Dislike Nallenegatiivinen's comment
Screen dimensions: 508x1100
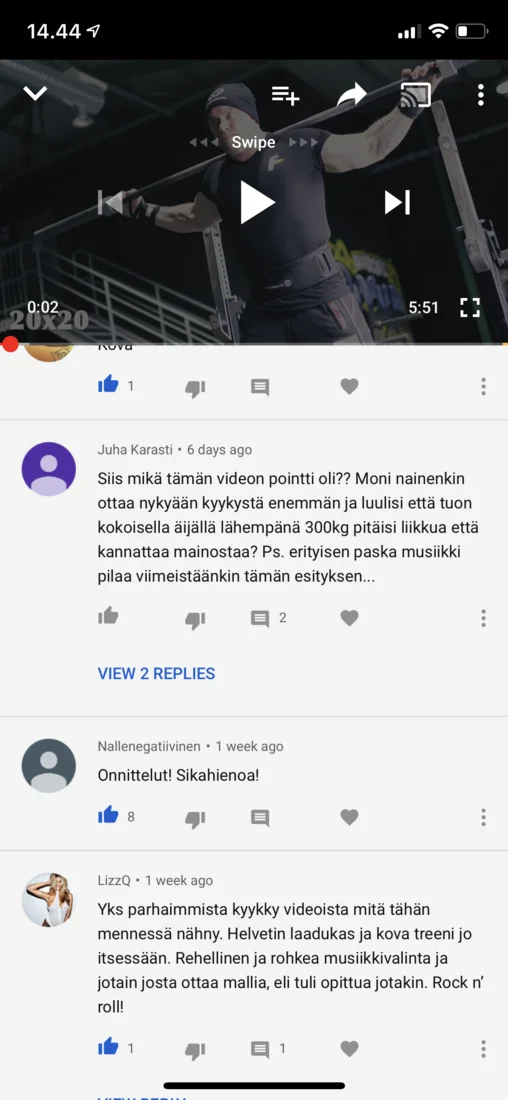coord(195,818)
